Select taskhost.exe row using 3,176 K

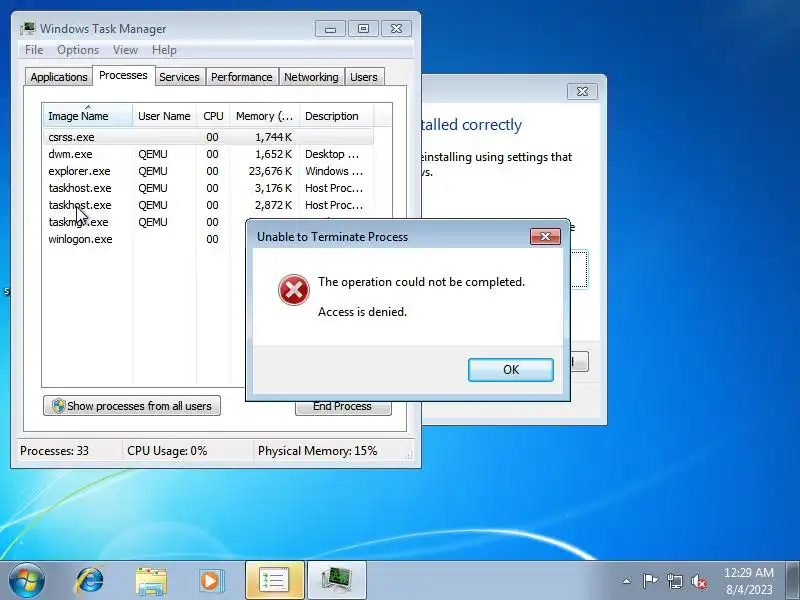pos(208,188)
